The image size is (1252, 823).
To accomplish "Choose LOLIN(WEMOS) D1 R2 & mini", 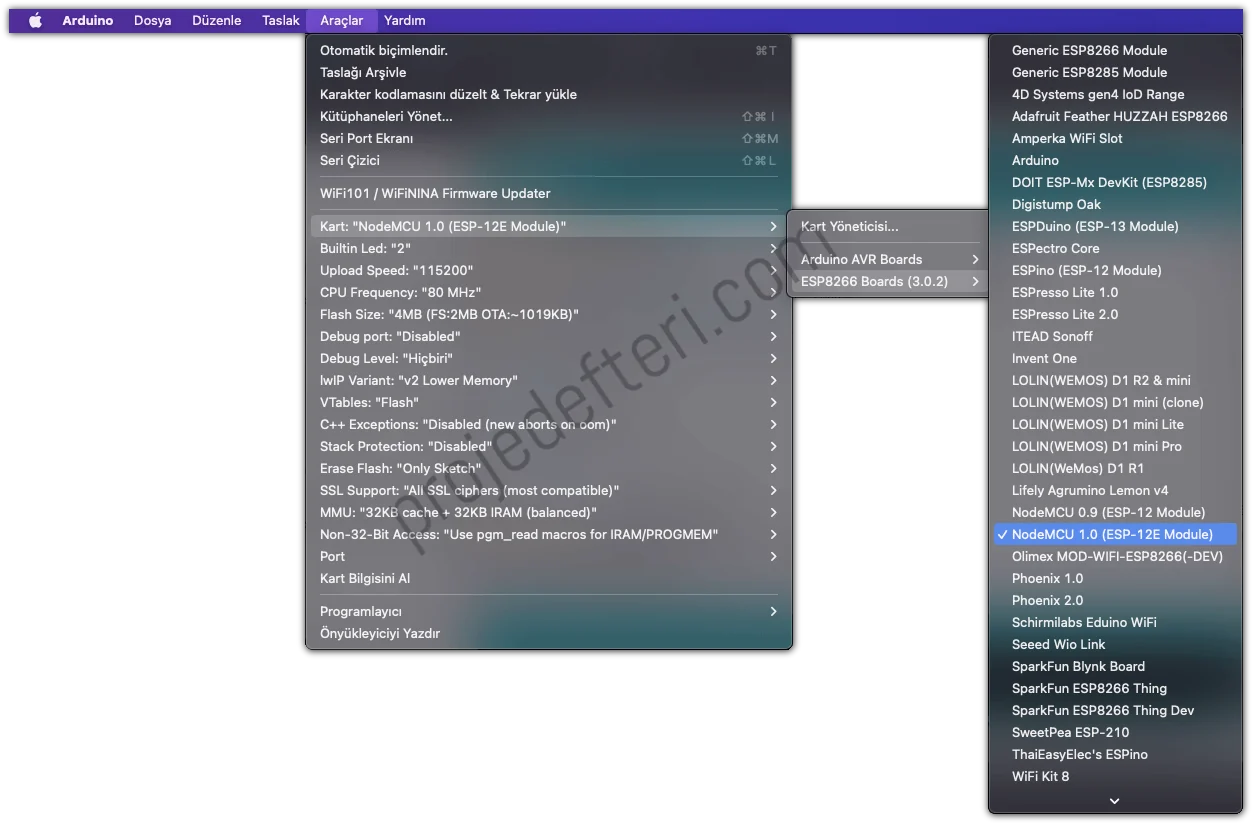I will pyautogui.click(x=1115, y=380).
